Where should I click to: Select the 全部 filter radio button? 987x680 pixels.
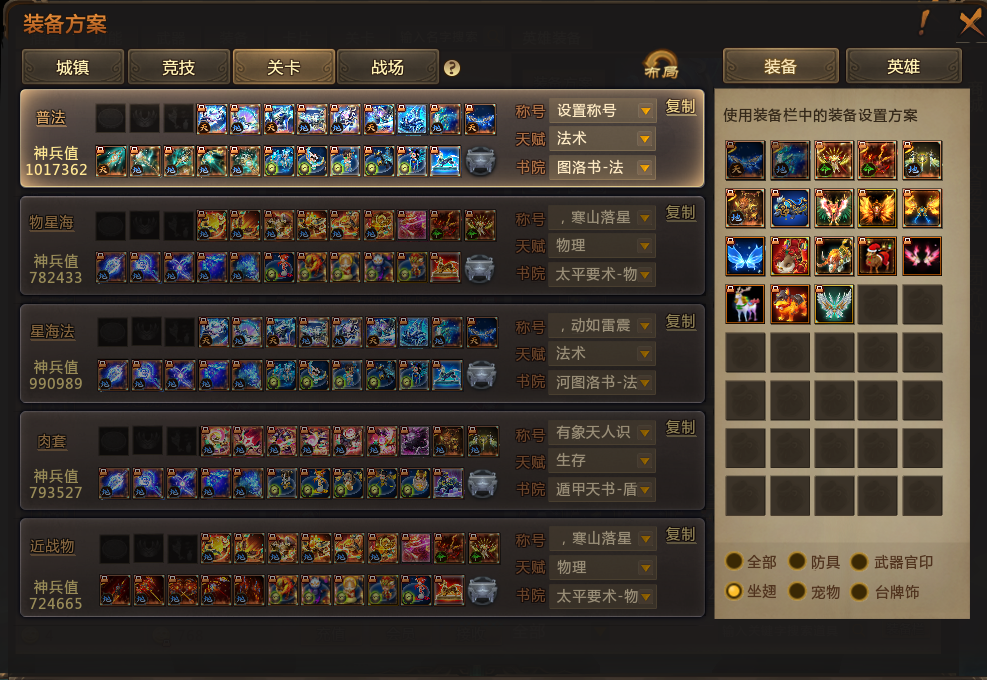[734, 561]
